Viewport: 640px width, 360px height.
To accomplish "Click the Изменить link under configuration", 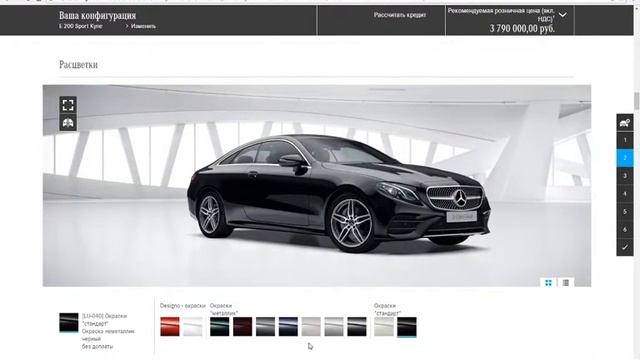I will tap(140, 26).
